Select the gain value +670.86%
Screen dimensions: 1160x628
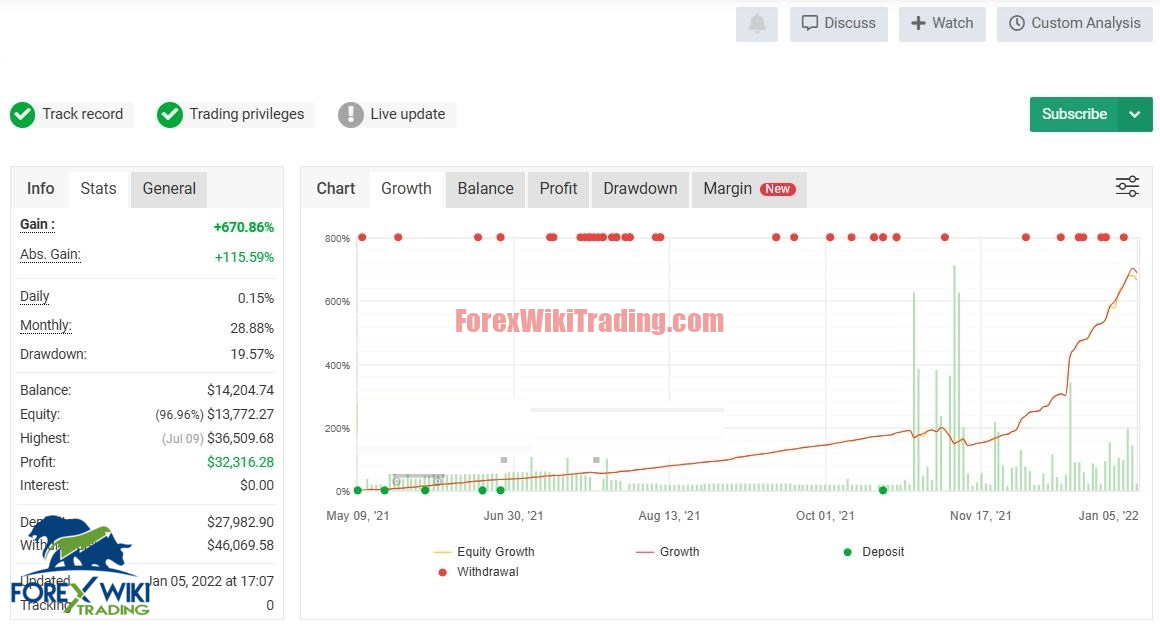[243, 227]
